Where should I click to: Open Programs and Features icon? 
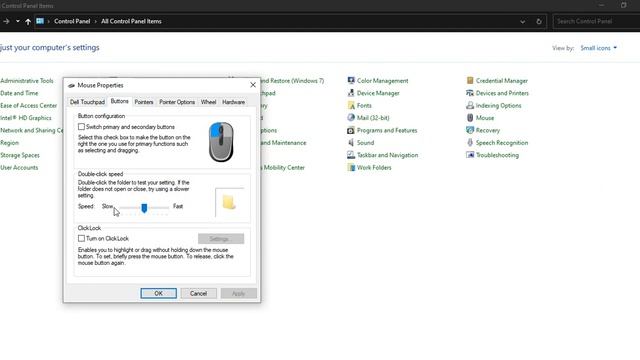351,130
